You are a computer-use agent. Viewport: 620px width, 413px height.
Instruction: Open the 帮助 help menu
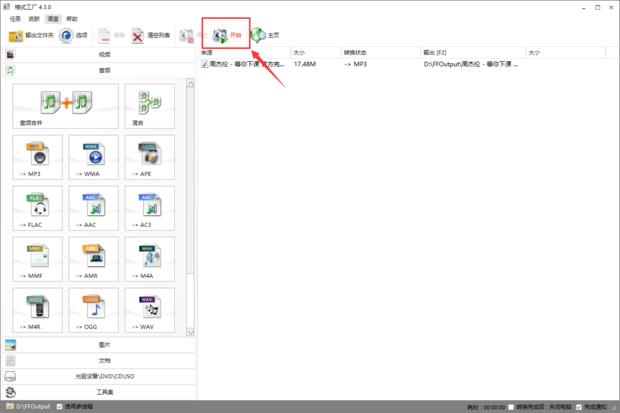coord(71,19)
